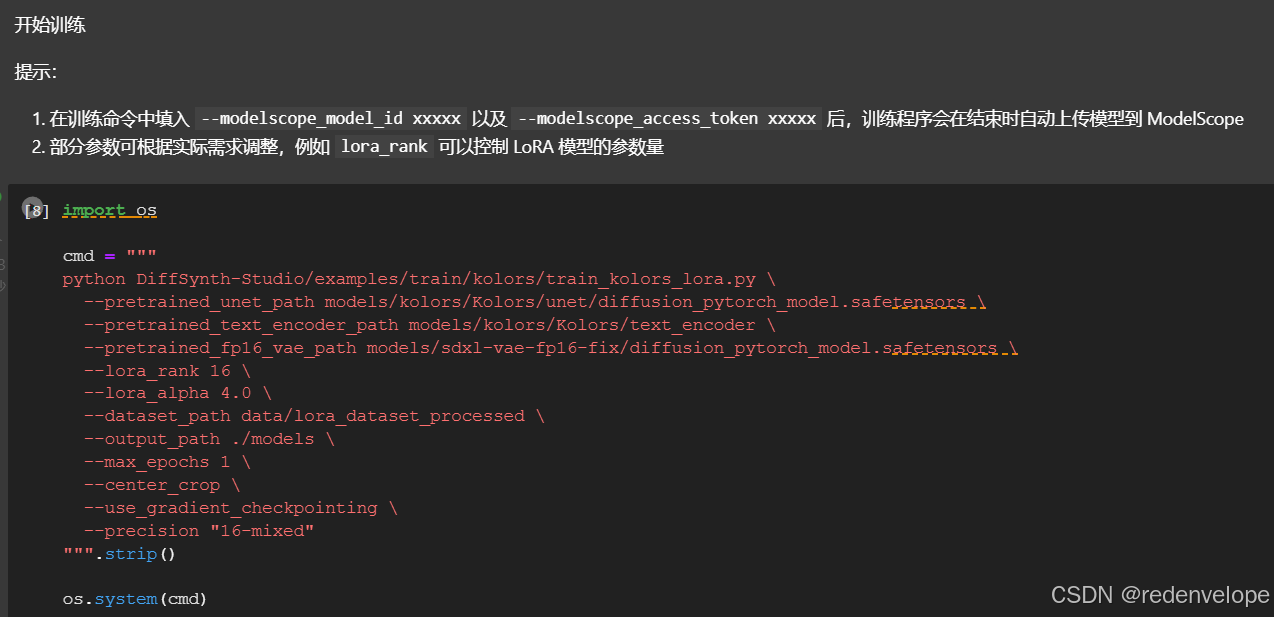Click the '""".strip()' line
Screen dimensions: 1274x617
pyautogui.click(x=119, y=554)
